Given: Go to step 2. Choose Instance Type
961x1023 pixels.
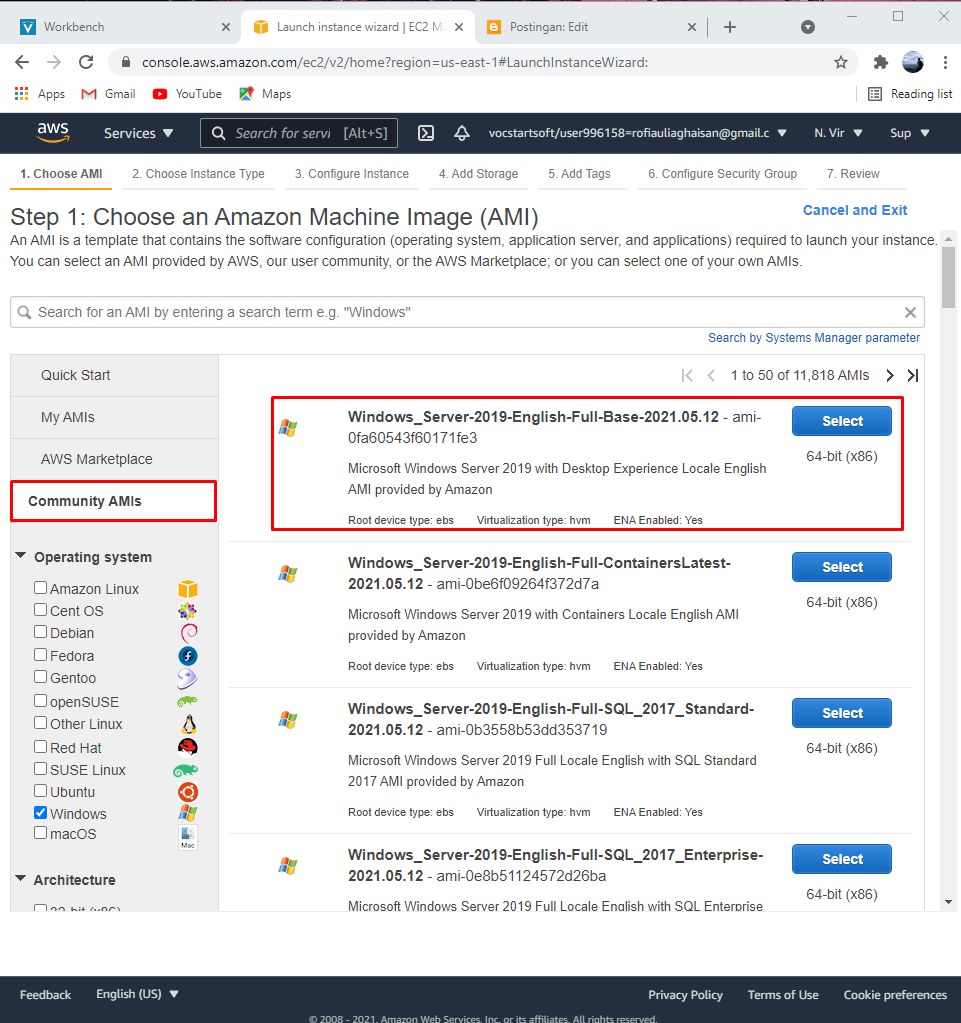Looking at the screenshot, I should pos(198,174).
